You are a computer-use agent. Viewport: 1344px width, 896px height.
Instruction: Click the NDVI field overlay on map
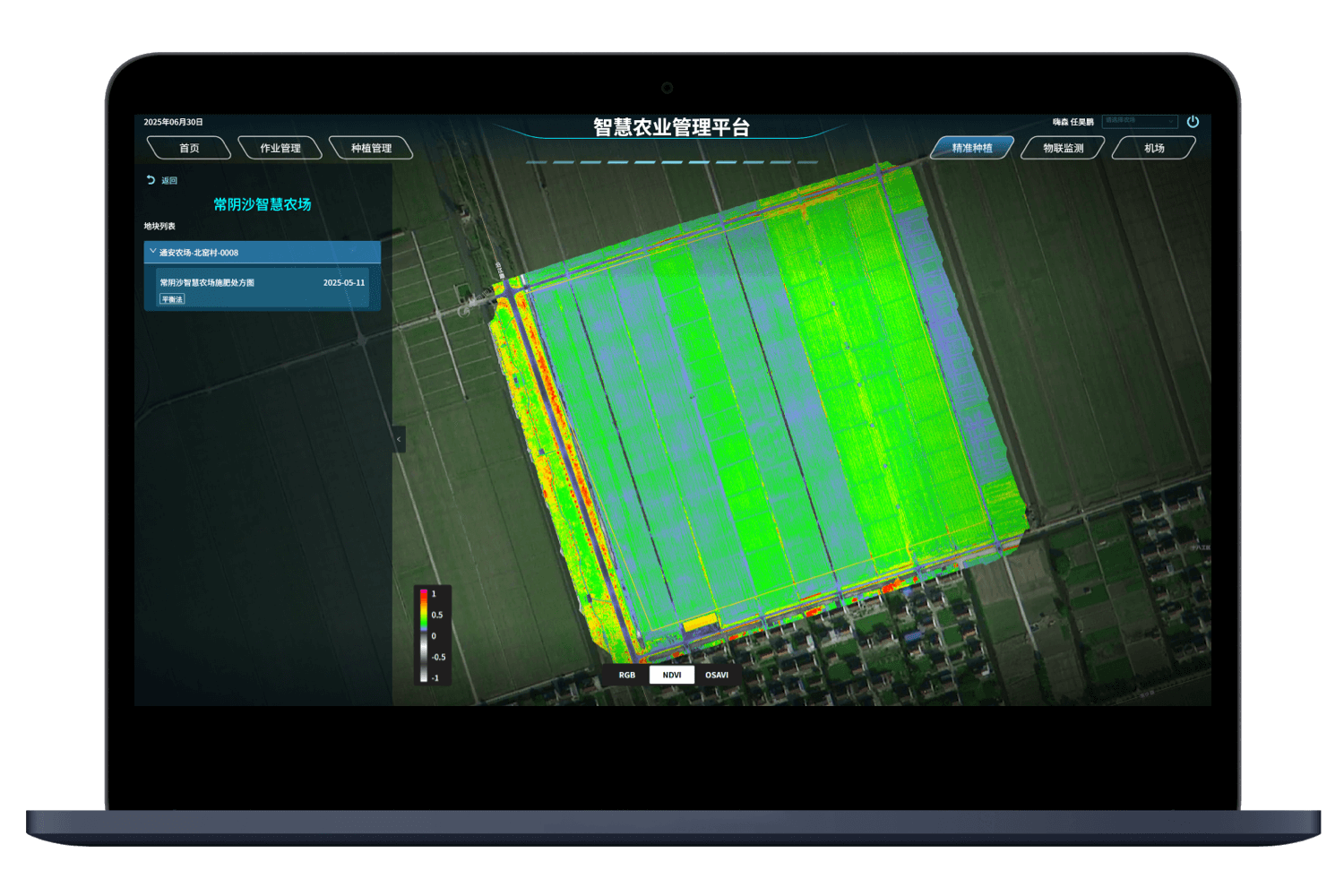(x=762, y=403)
